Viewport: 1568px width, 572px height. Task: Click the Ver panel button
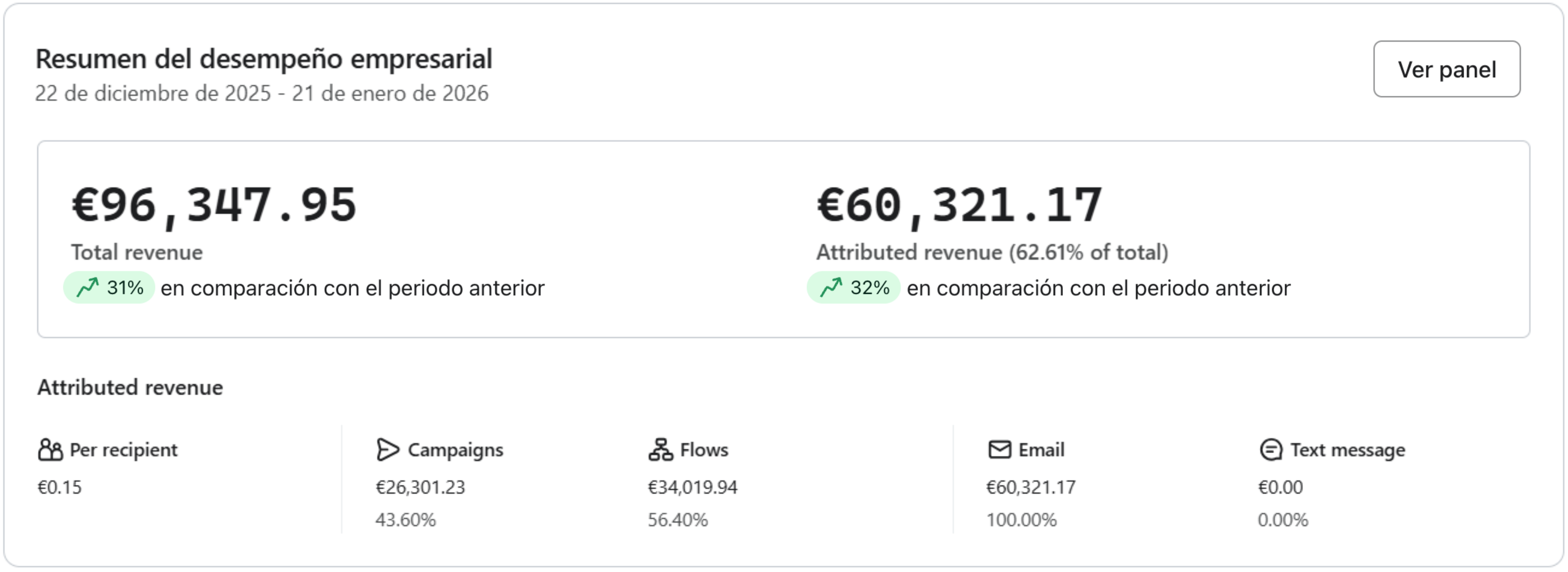[x=1446, y=70]
